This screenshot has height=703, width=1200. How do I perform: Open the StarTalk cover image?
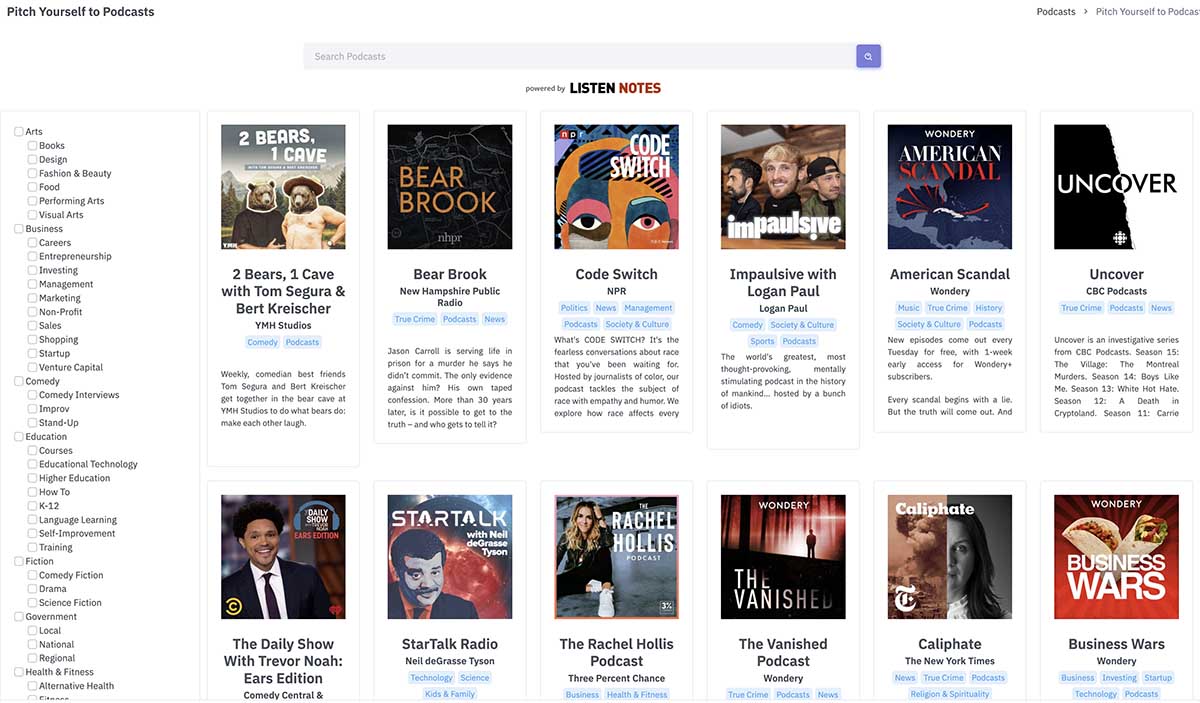click(450, 557)
